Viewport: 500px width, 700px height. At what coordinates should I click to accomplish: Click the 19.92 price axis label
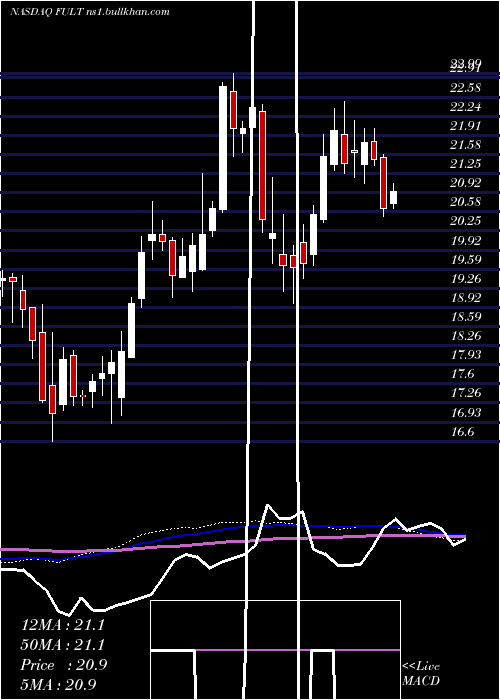point(466,241)
